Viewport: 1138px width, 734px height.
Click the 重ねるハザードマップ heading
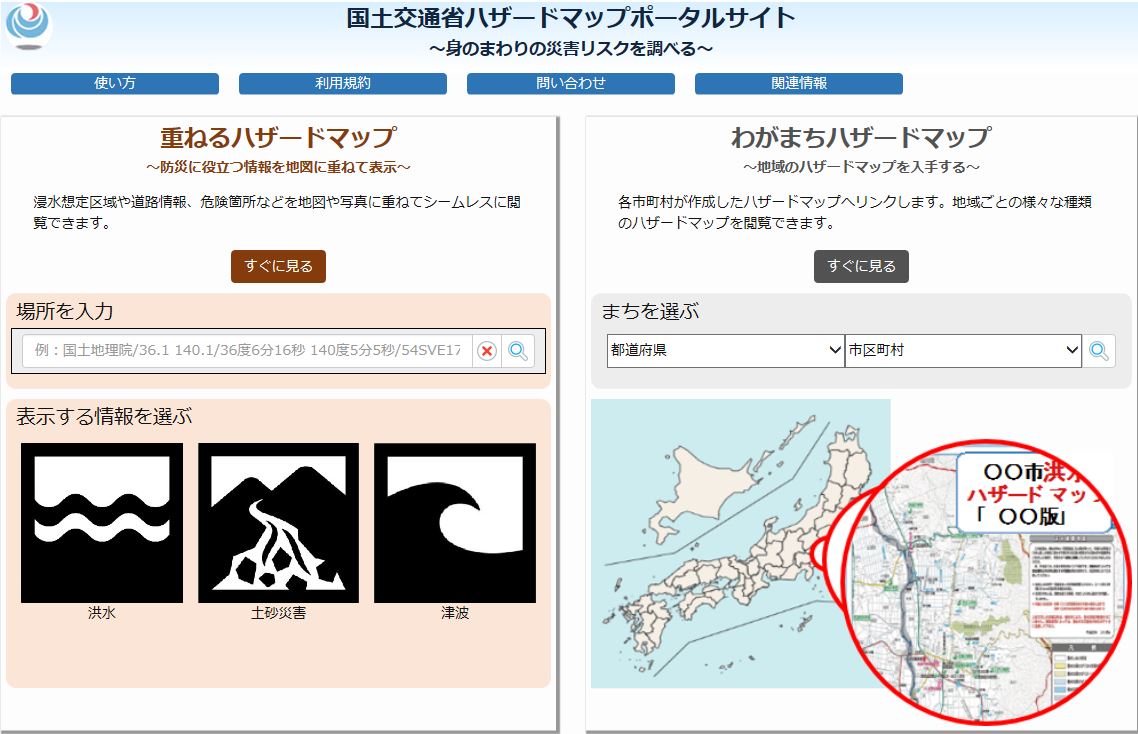click(x=278, y=137)
